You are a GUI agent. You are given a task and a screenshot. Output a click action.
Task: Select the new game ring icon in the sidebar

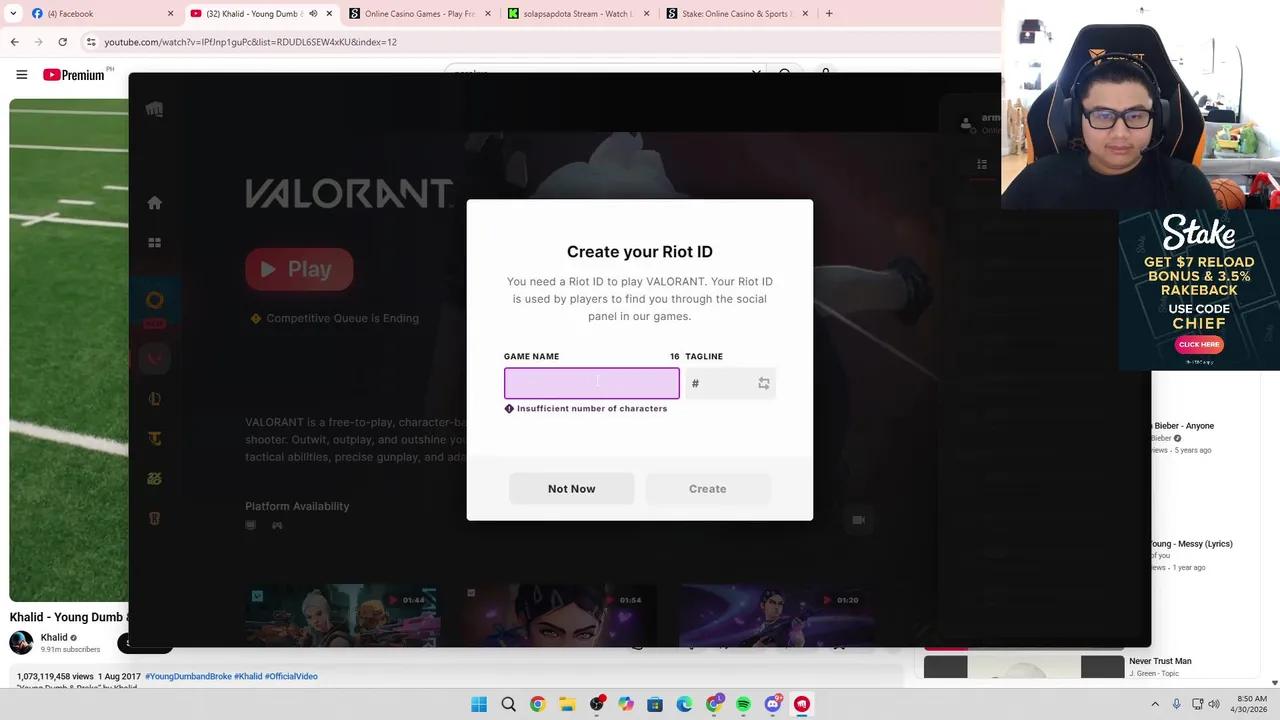[154, 301]
